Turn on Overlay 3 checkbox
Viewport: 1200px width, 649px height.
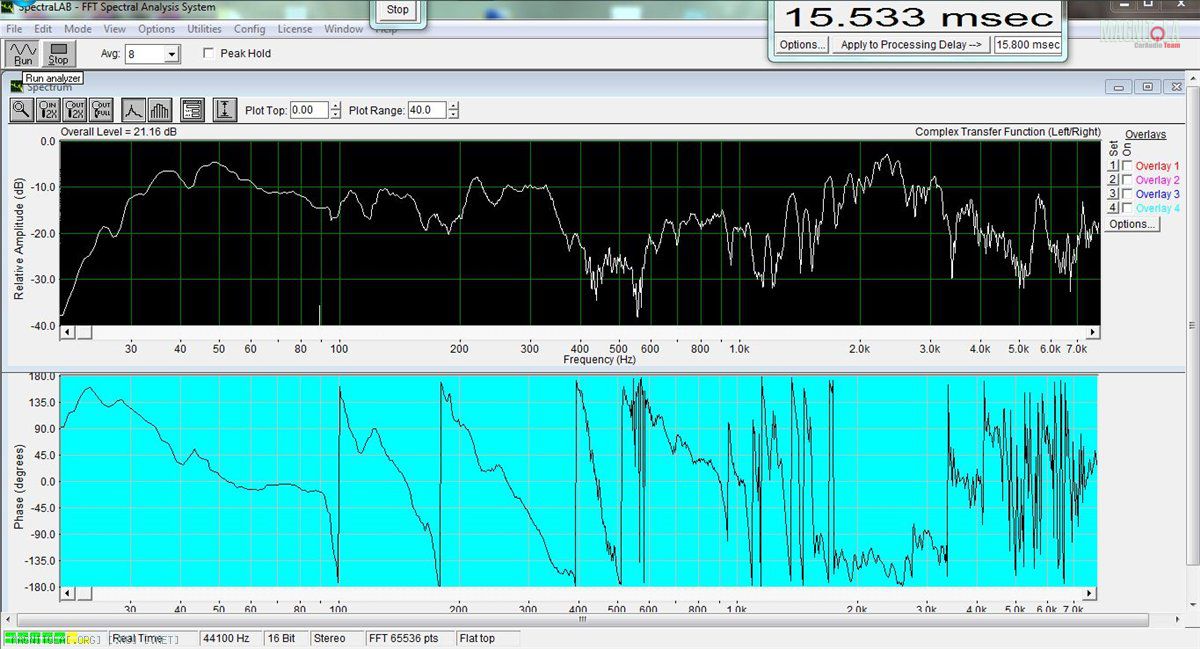[x=1128, y=194]
